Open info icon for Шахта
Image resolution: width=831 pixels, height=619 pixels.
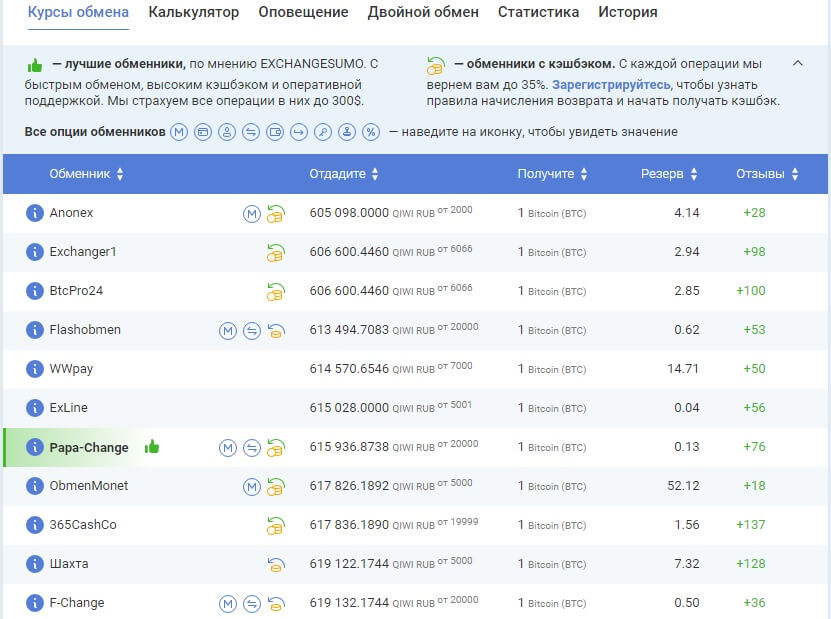tap(34, 564)
